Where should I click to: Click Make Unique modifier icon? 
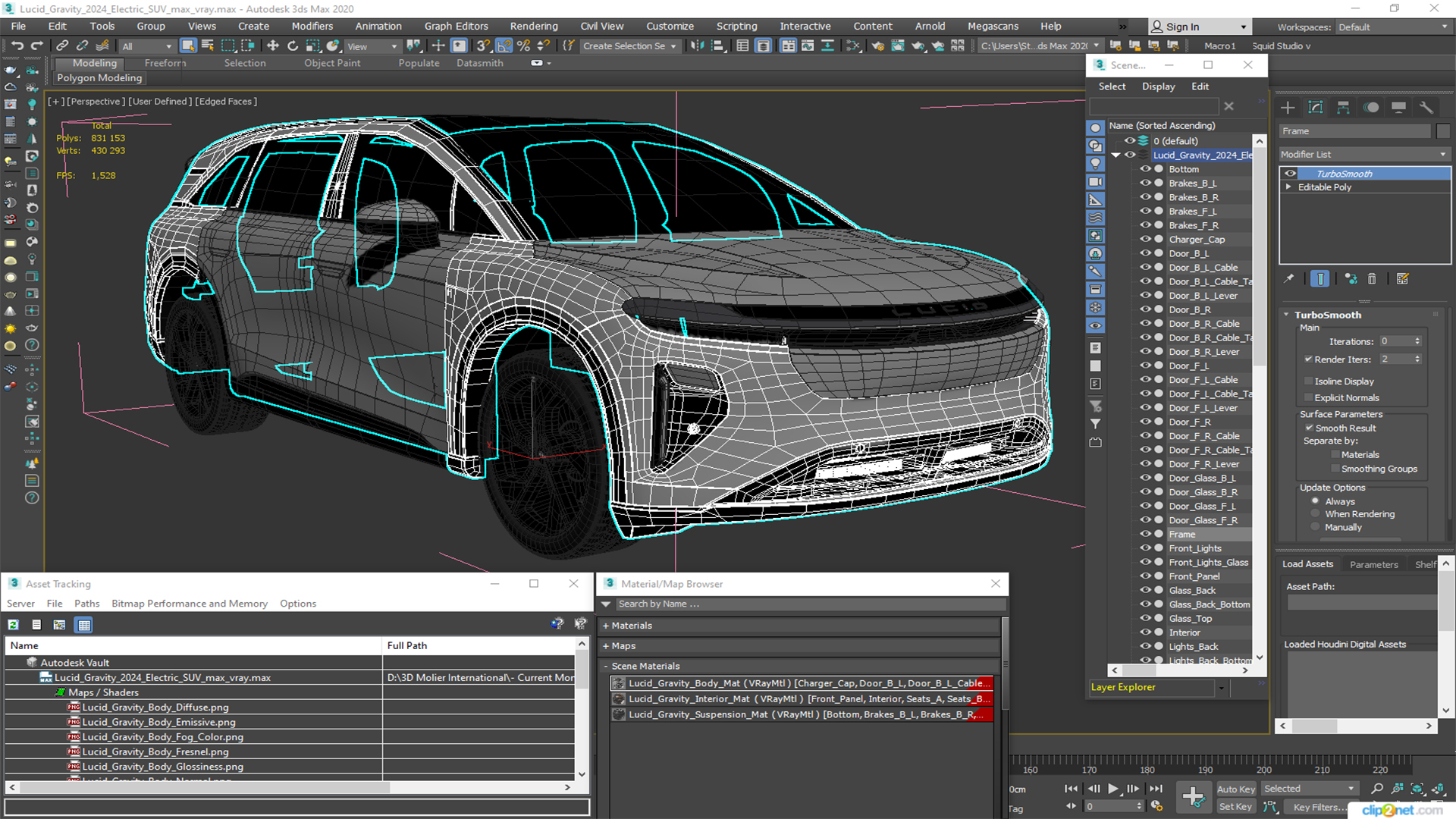click(x=1351, y=279)
